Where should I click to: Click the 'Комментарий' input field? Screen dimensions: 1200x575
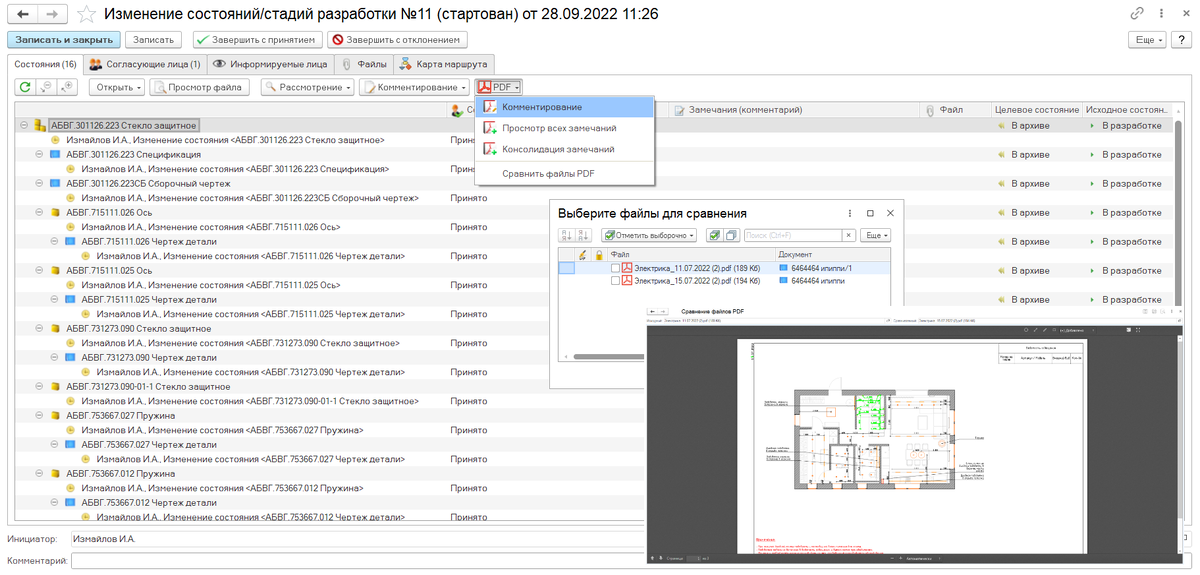tap(358, 561)
